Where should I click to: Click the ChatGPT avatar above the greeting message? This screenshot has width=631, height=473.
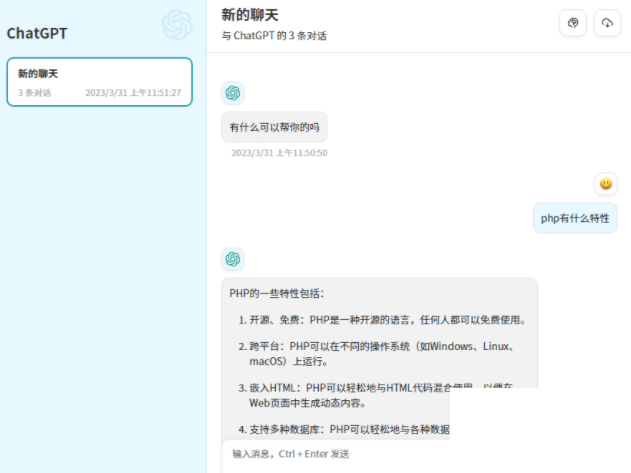click(233, 93)
